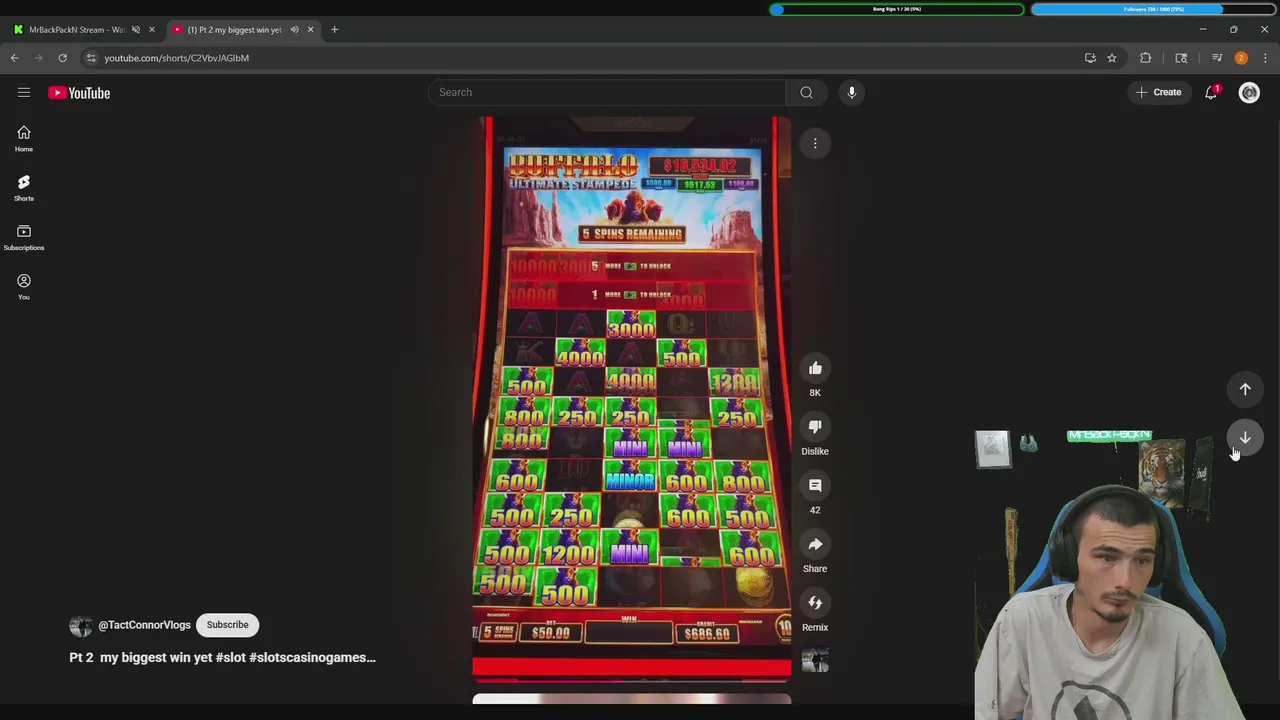1280x720 pixels.
Task: Open Shorts in the left sidebar
Action: [x=24, y=188]
